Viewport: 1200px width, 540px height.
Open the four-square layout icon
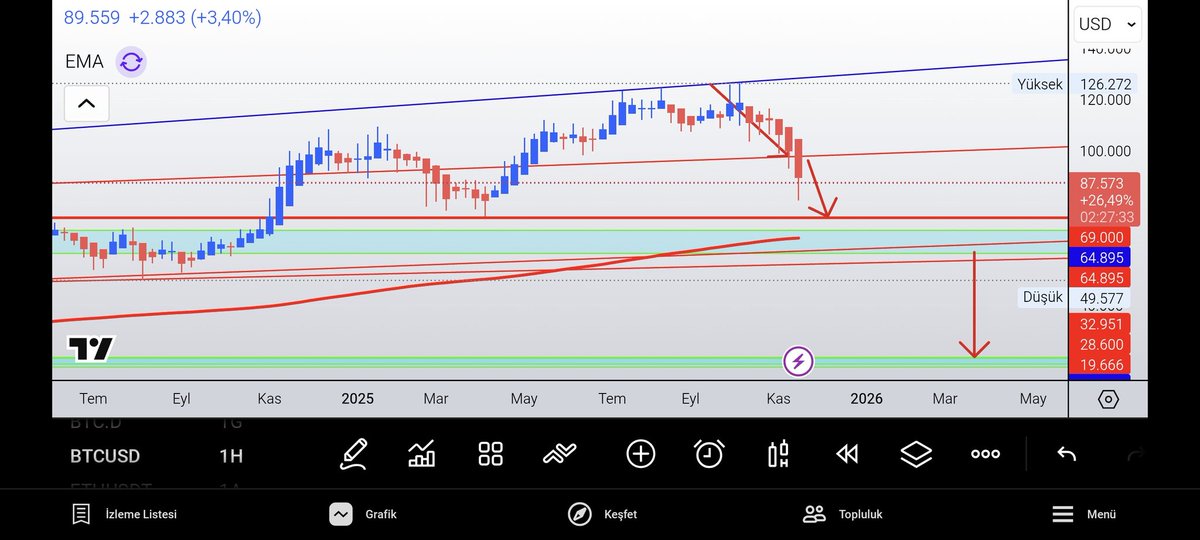490,454
